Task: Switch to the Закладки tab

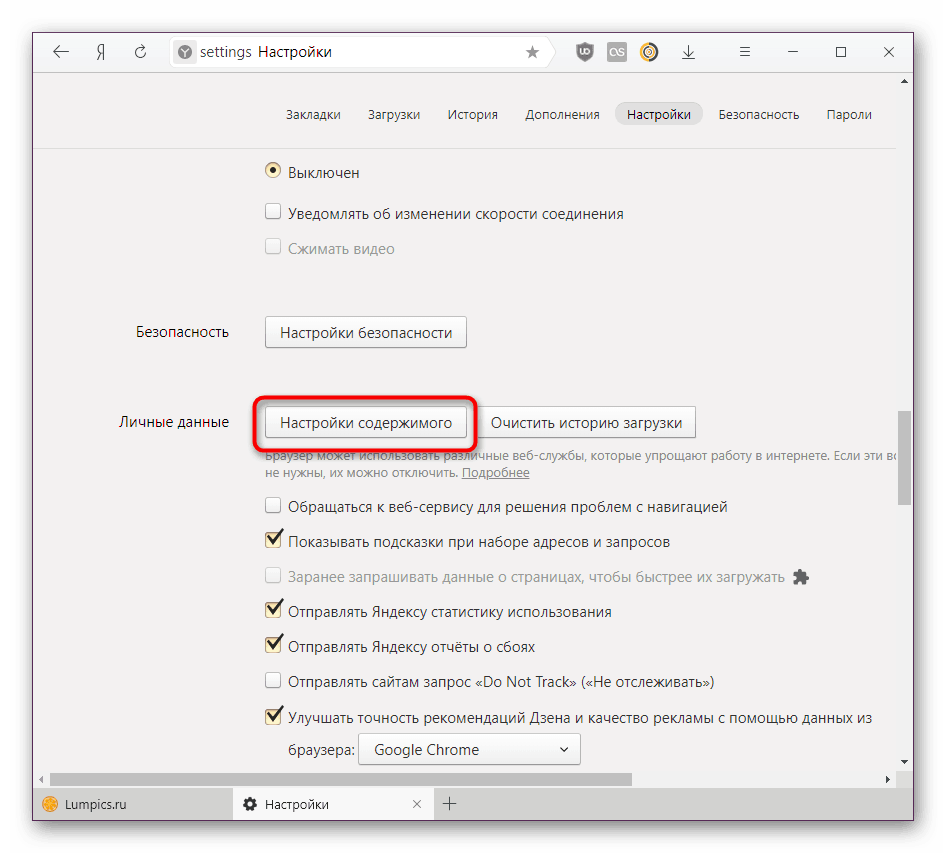Action: point(313,115)
